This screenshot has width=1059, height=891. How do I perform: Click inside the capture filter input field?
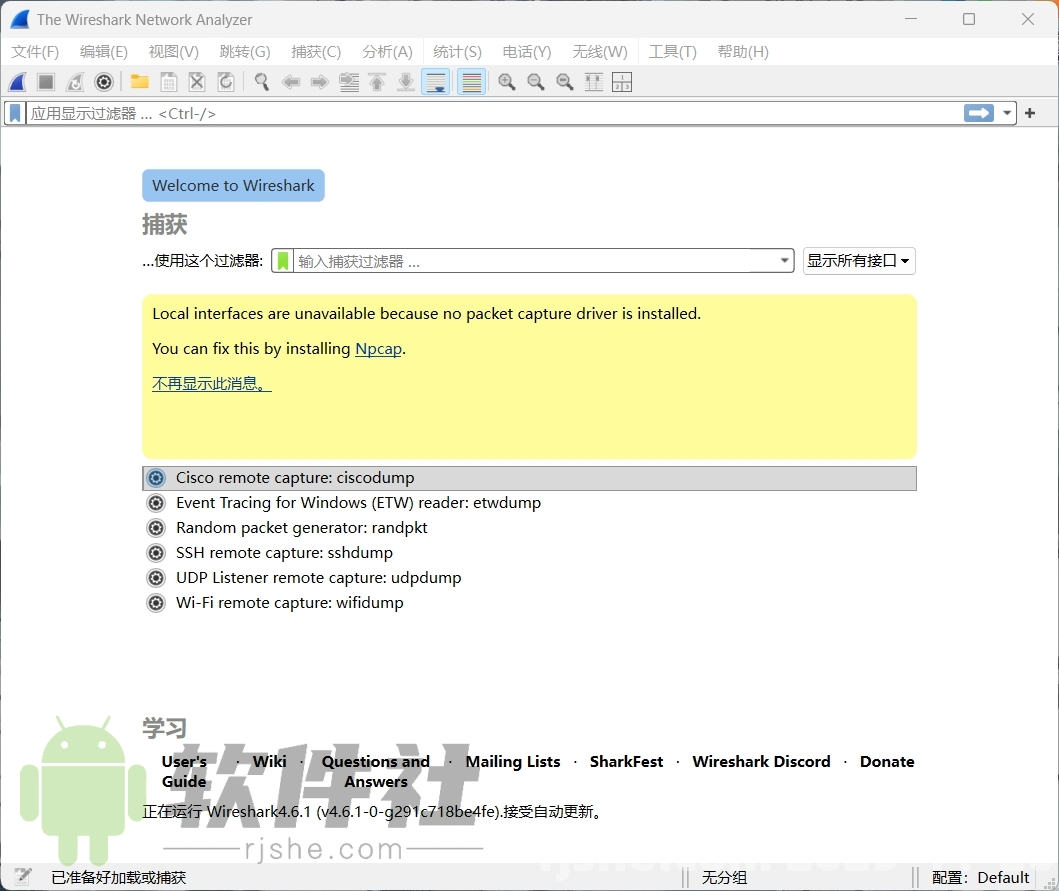pos(530,260)
